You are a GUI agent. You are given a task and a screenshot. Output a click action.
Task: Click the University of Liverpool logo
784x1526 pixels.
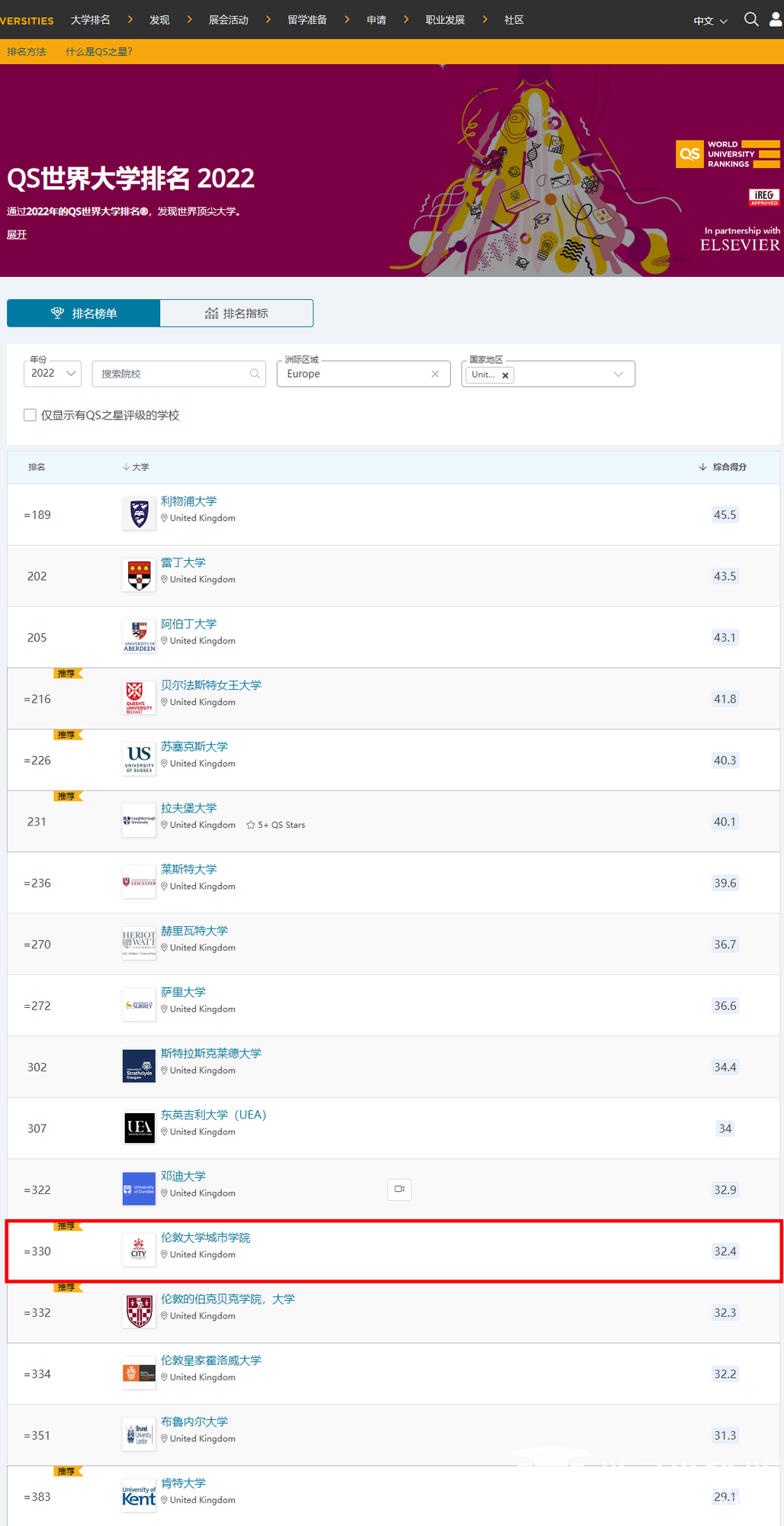tap(139, 513)
